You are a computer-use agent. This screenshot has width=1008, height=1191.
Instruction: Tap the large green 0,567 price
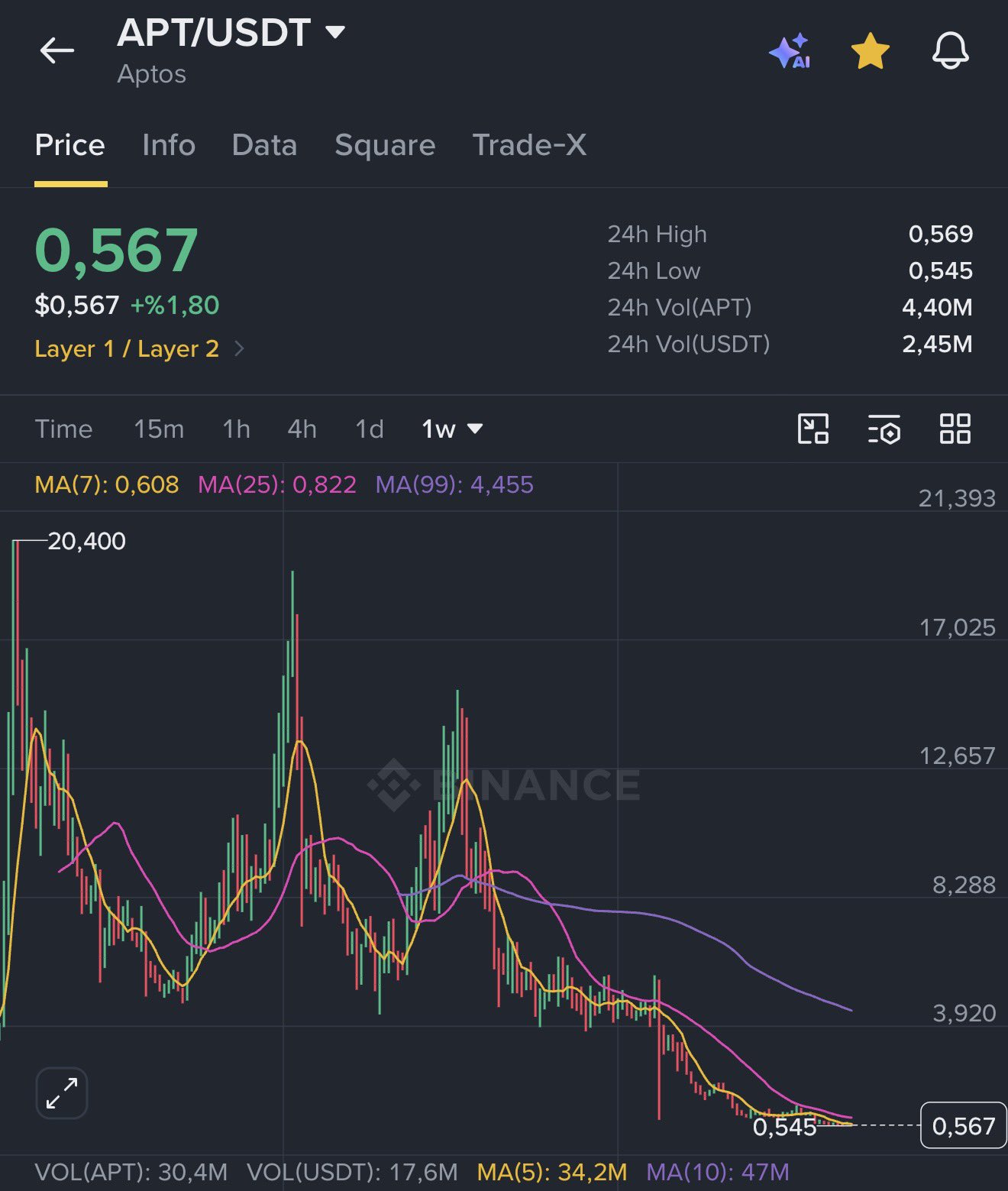click(x=117, y=250)
